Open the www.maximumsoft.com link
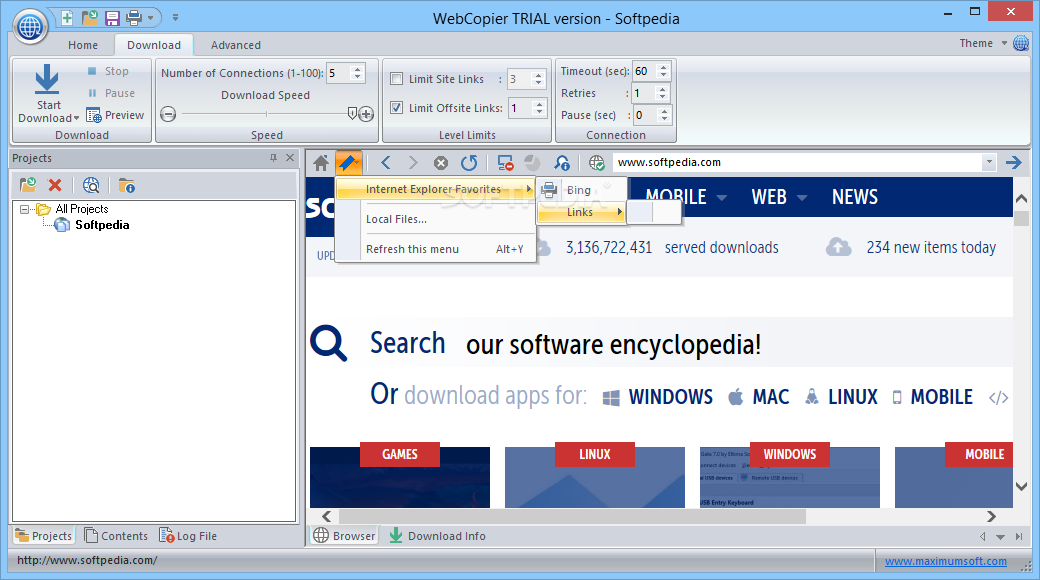The width and height of the screenshot is (1040, 580). coord(946,561)
